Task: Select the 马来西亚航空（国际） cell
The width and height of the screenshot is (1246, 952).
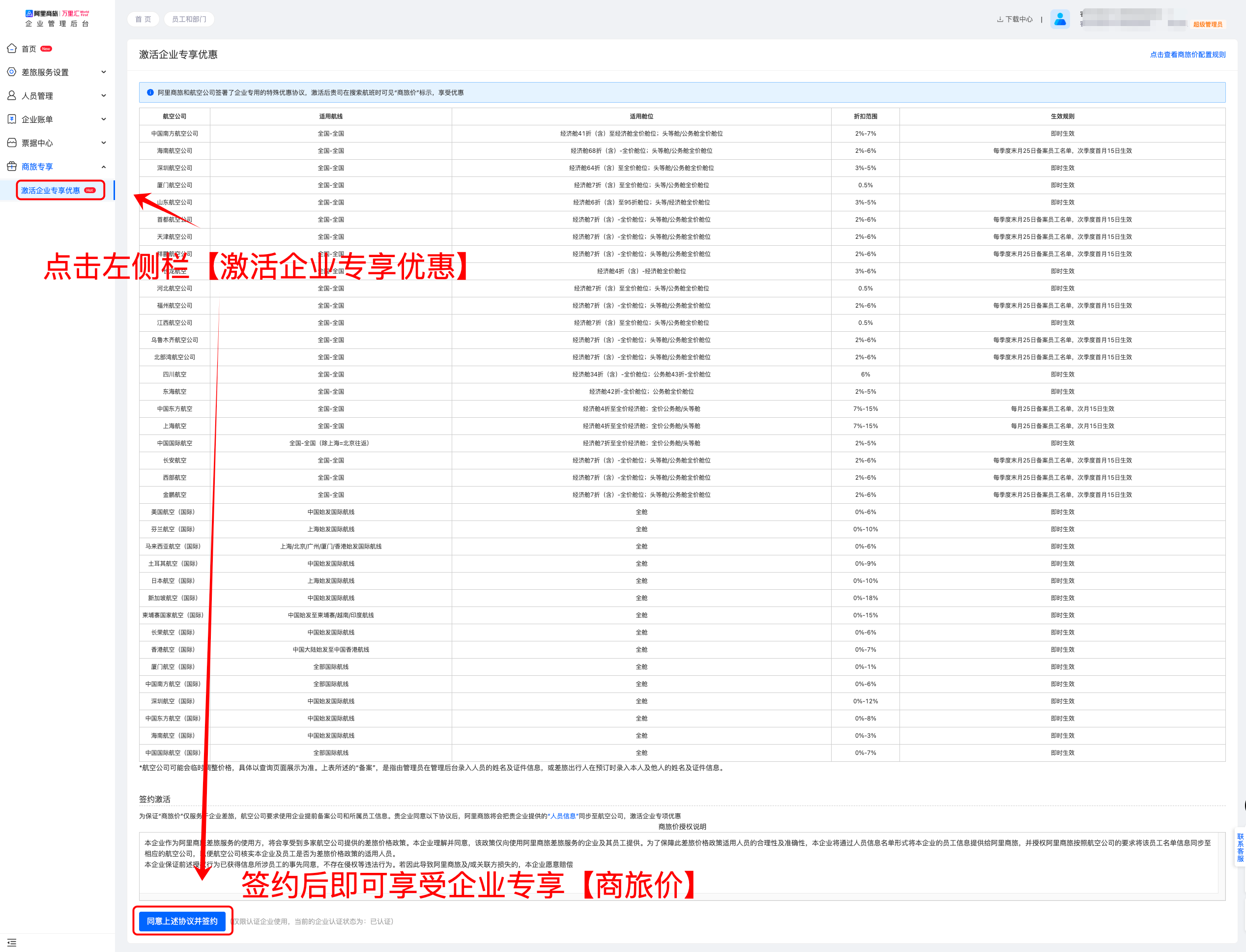Action: pos(174,546)
